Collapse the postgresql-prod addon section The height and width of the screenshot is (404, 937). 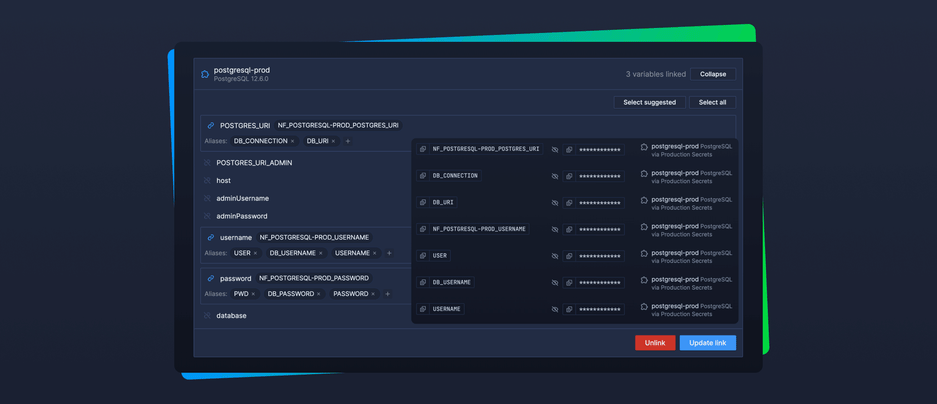(713, 74)
